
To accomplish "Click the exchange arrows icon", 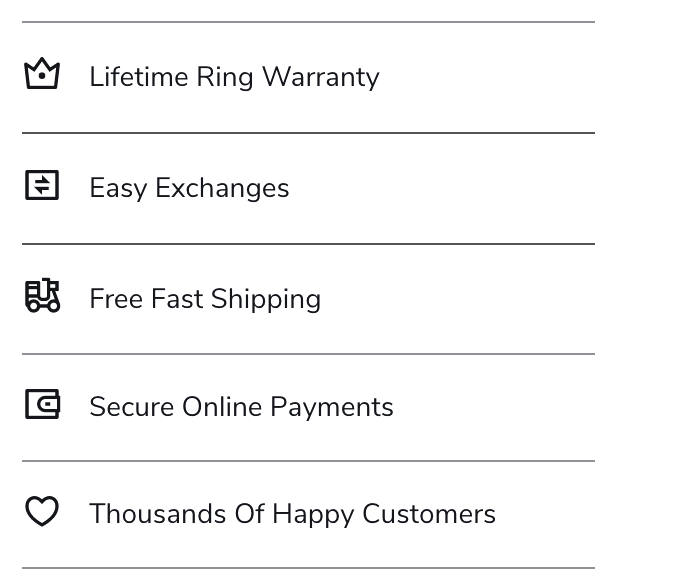I will (x=42, y=186).
